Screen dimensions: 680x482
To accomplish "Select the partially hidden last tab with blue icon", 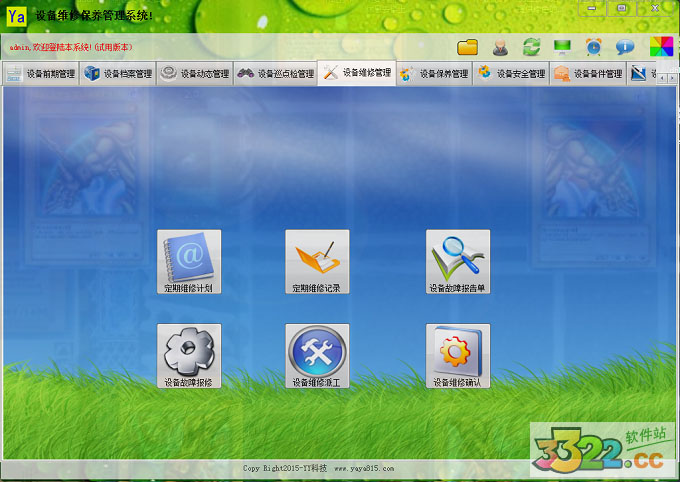I will (643, 74).
